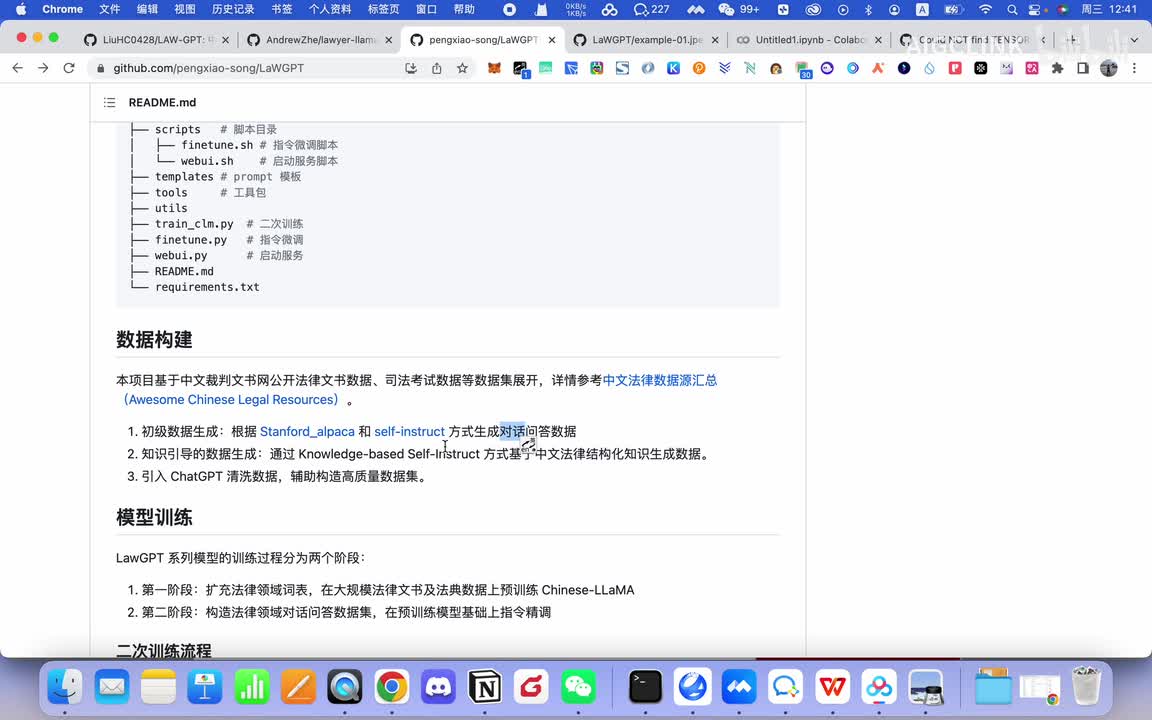Click the github.com address bar
Image resolution: width=1152 pixels, height=720 pixels.
tap(250, 68)
